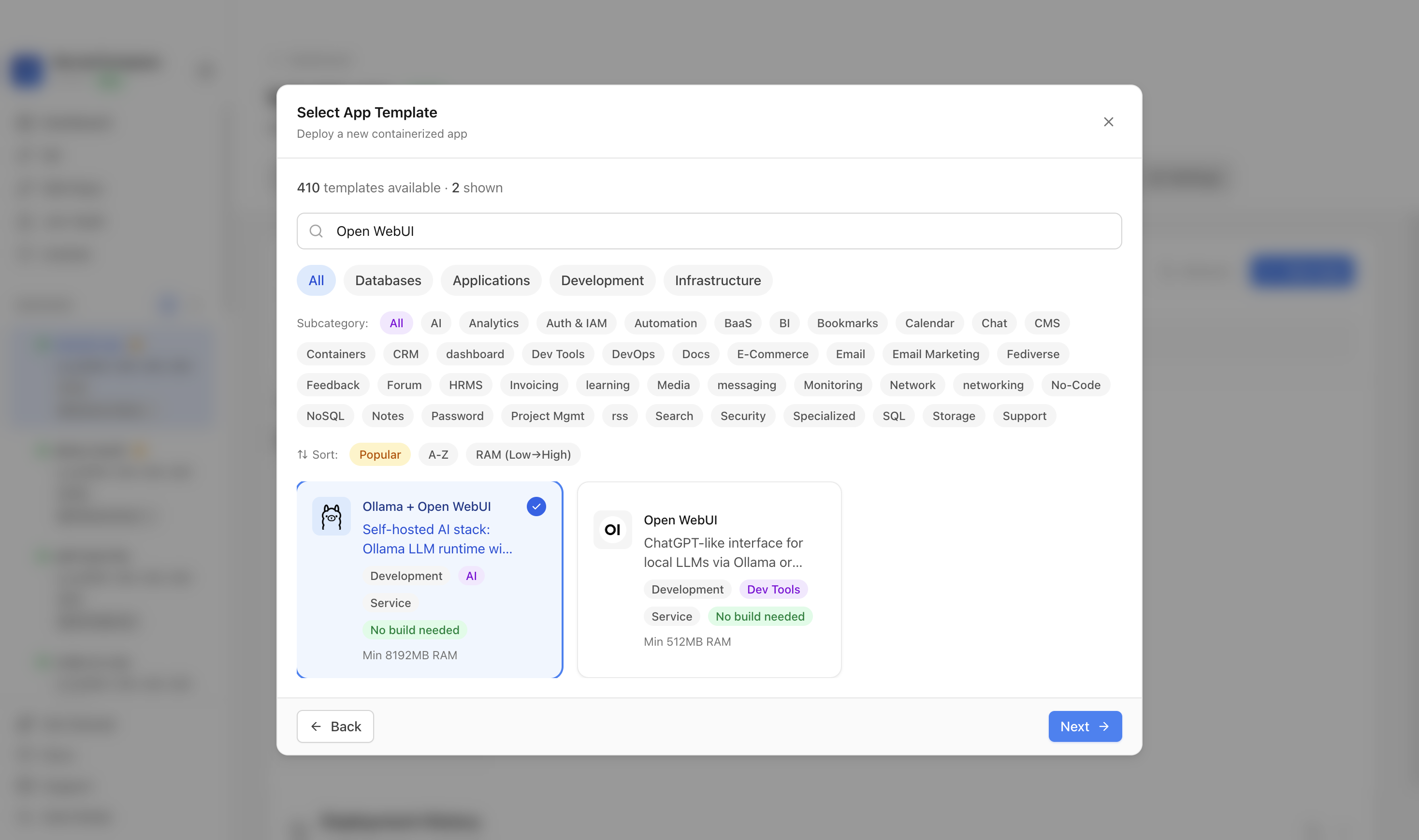Click the blue selected checkmark on Ollama card
Screen dimensions: 1419x840
click(x=536, y=507)
